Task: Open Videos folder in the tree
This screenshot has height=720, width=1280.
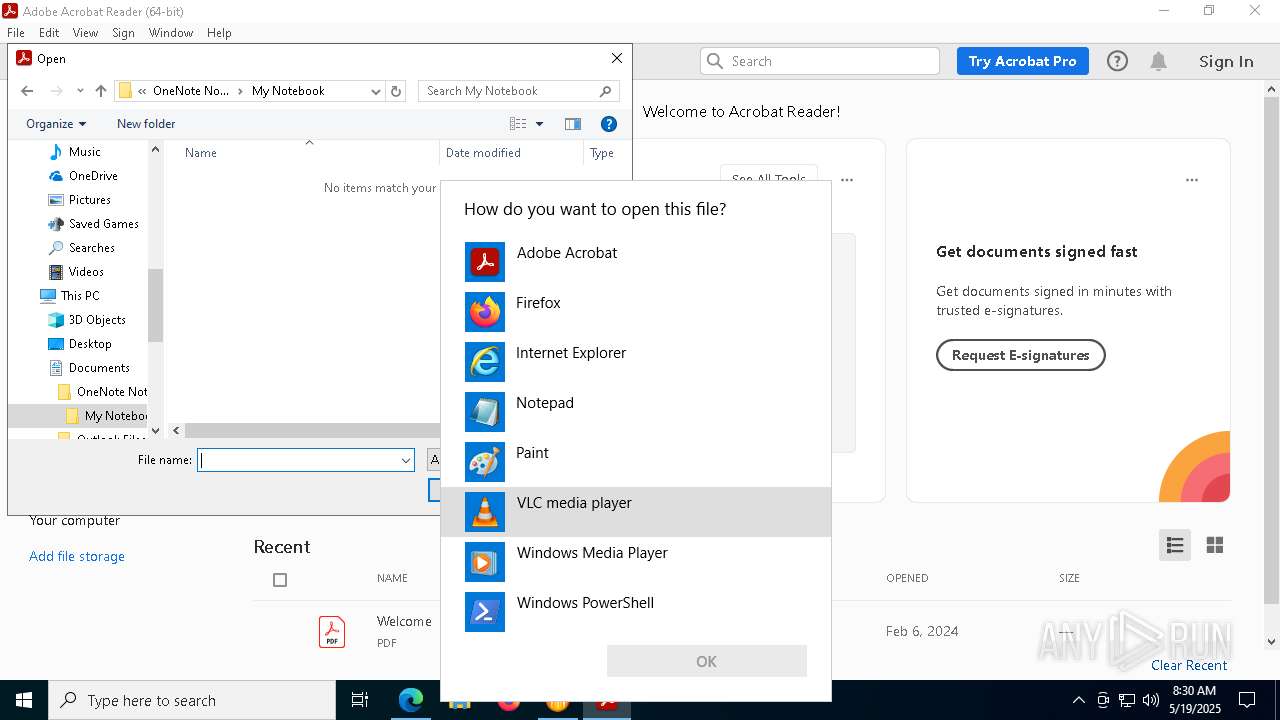Action: [86, 272]
